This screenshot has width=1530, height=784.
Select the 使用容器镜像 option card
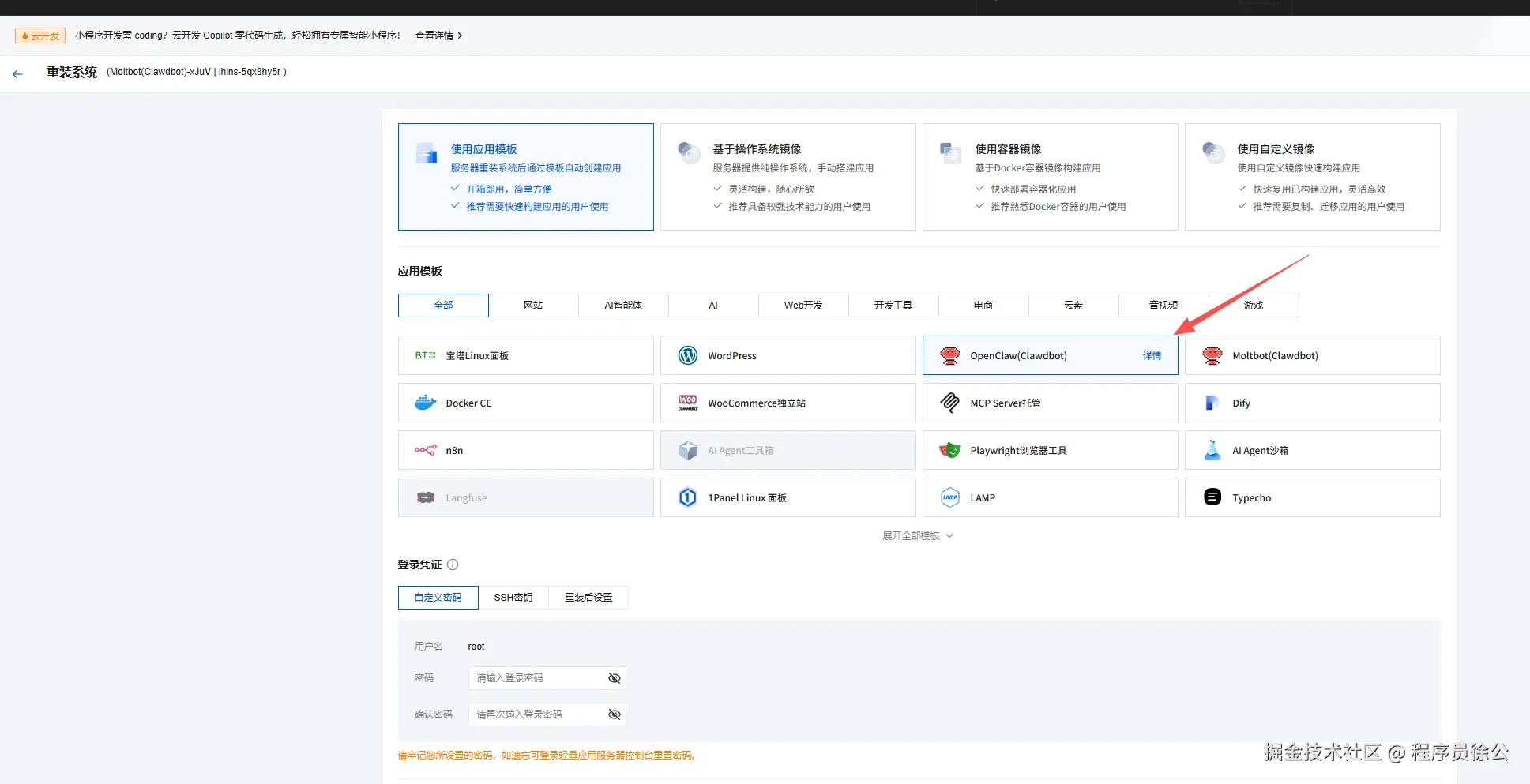(x=1051, y=177)
